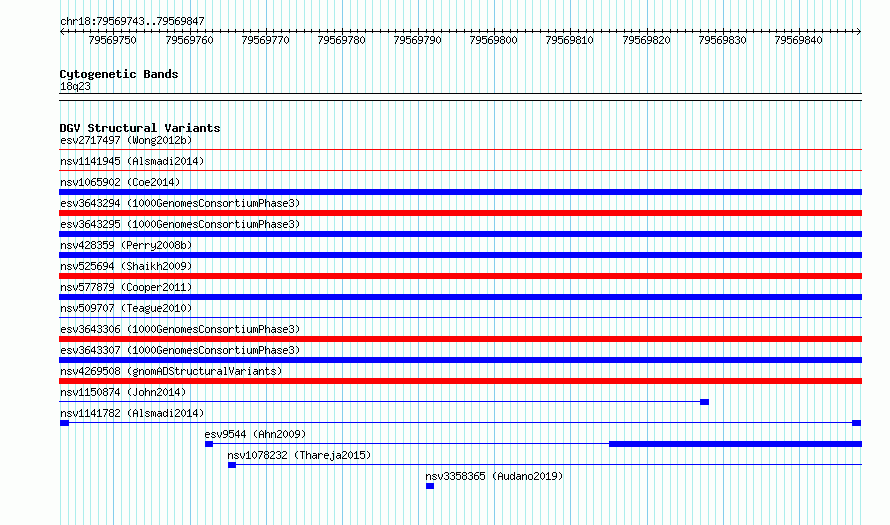Click the thin red line of nsv1141945
The height and width of the screenshot is (525, 890).
click(x=460, y=170)
